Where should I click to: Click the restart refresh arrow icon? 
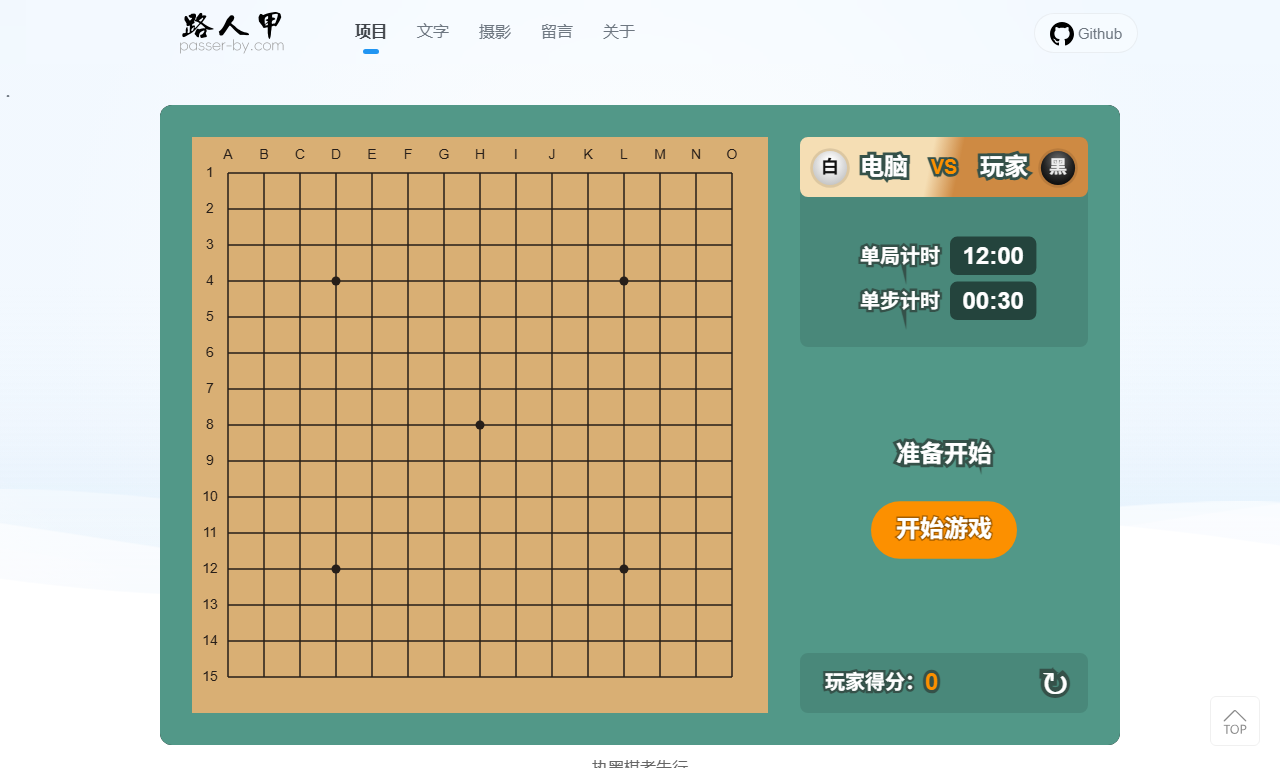click(x=1055, y=683)
